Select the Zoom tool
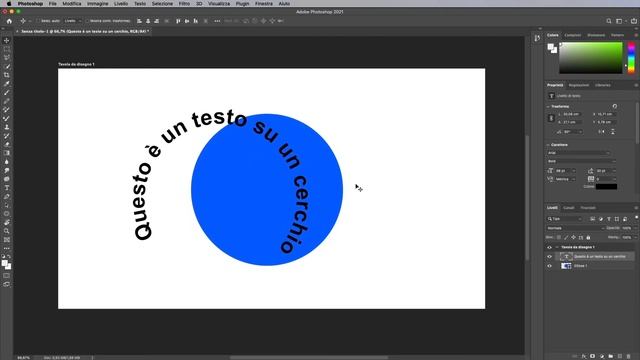This screenshot has width=640, height=360. (x=7, y=231)
